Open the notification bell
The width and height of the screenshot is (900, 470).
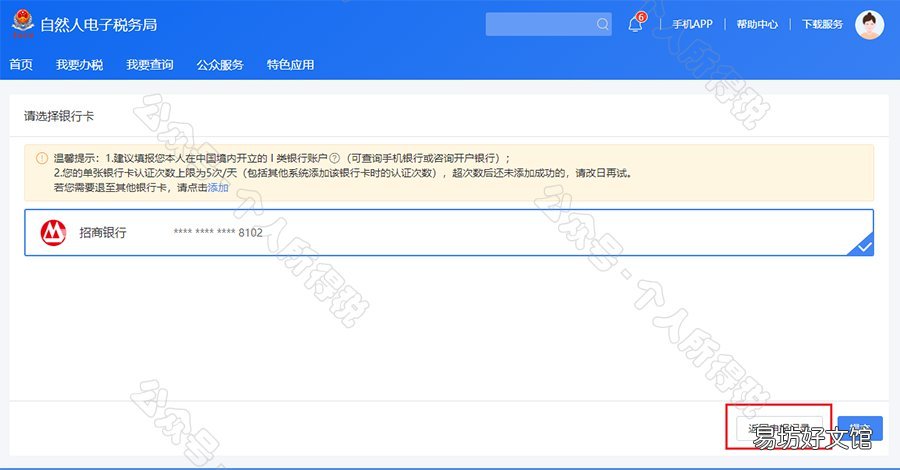635,24
